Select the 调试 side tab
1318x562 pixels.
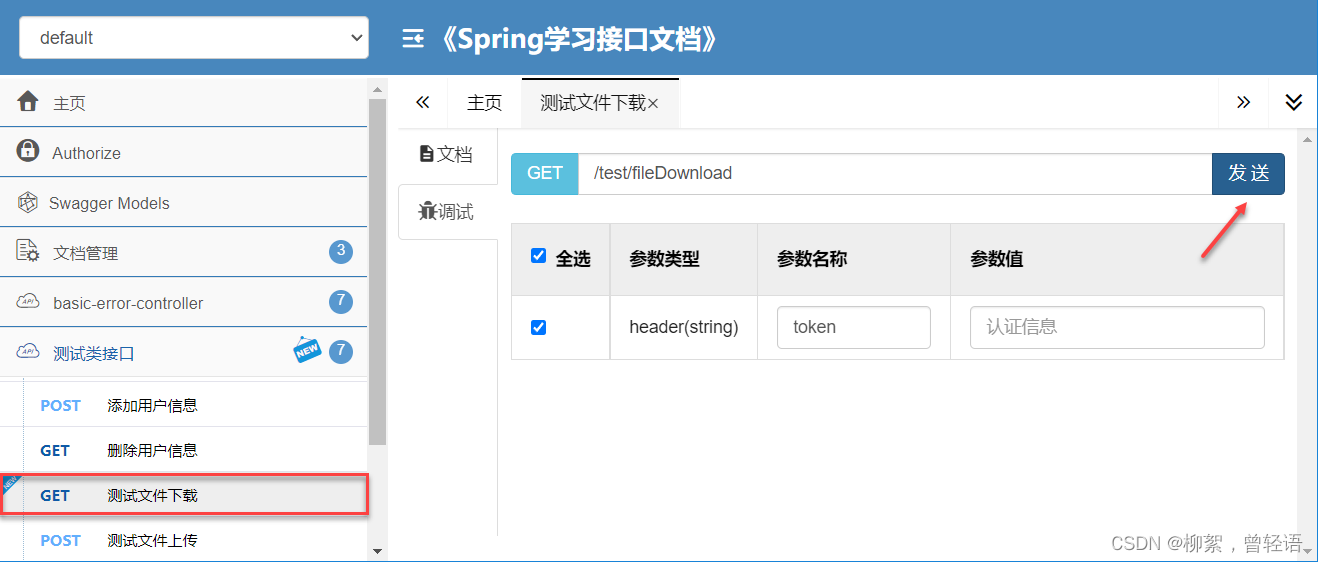tap(447, 211)
